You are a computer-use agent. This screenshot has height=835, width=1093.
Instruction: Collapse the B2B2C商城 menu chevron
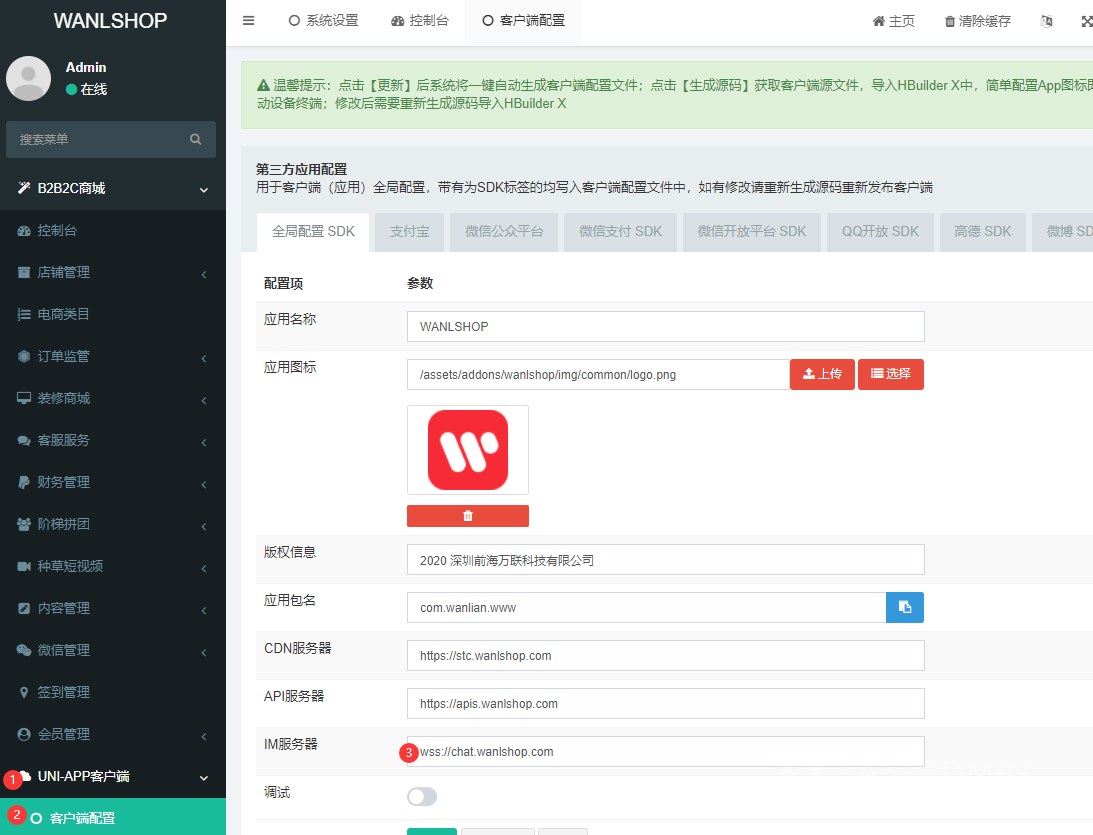coord(204,190)
